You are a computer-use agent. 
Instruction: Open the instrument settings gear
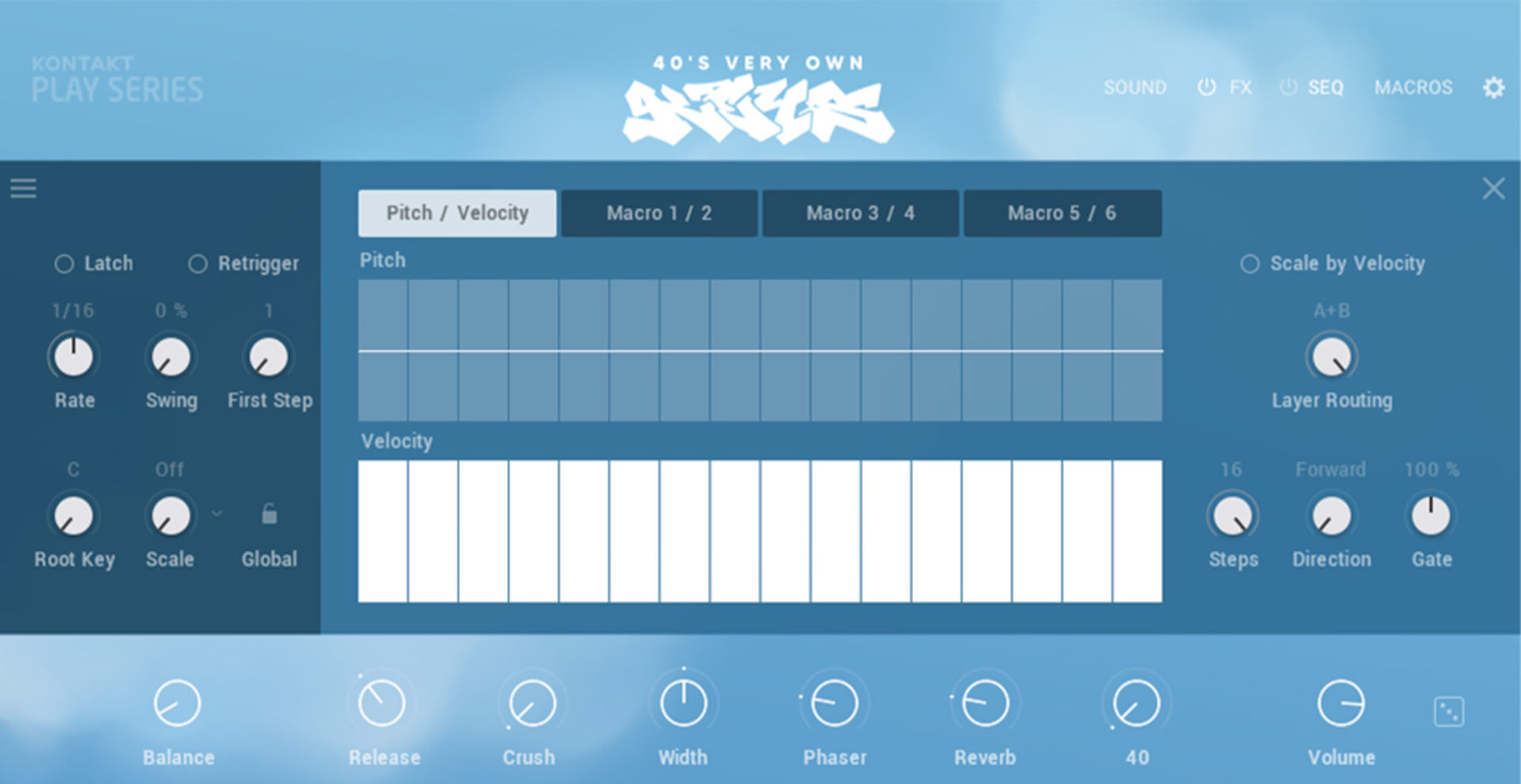(x=1494, y=87)
